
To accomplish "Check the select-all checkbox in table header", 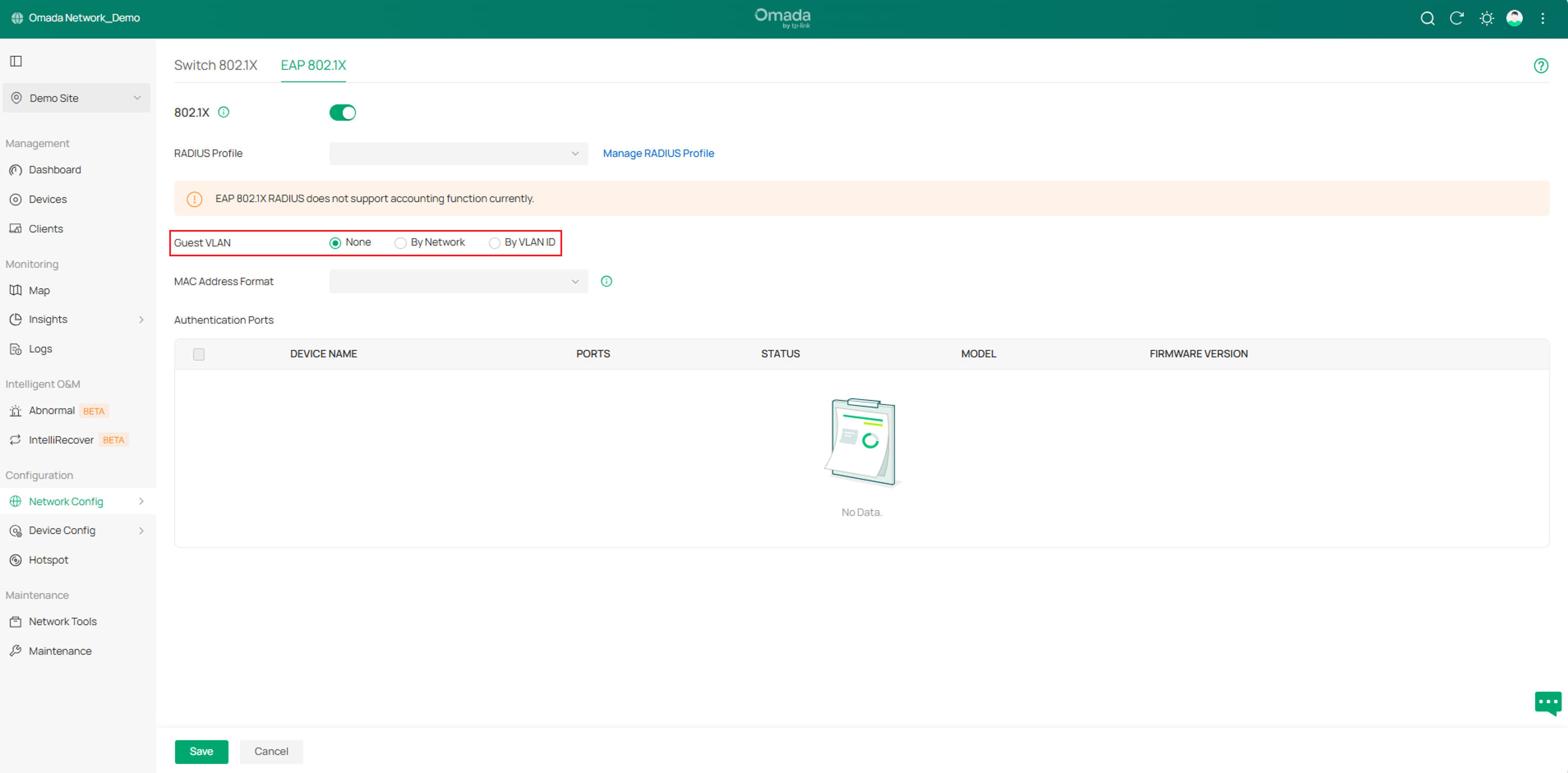I will [x=198, y=354].
